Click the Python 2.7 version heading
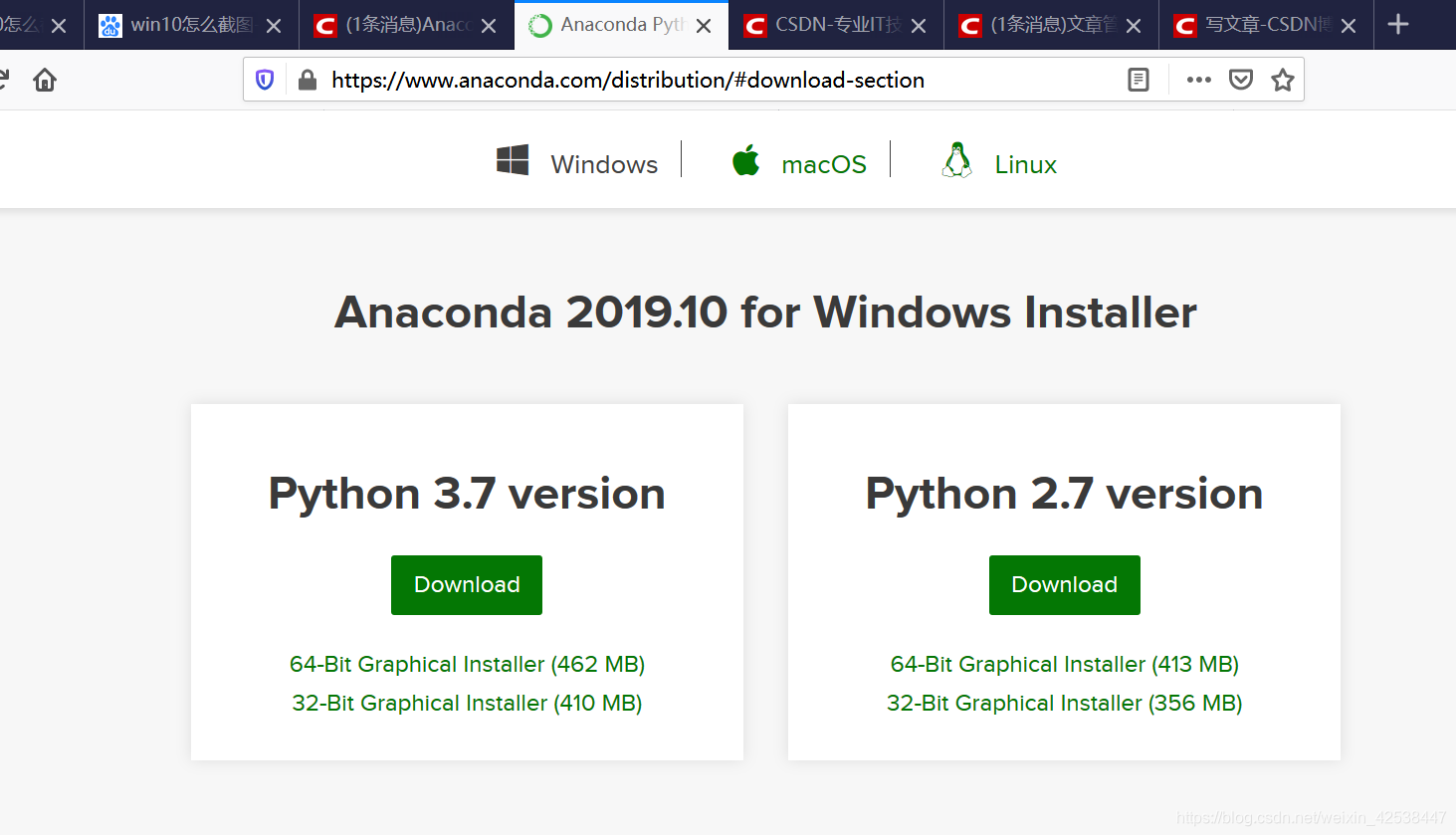Viewport: 1456px width, 836px height. click(x=1064, y=494)
